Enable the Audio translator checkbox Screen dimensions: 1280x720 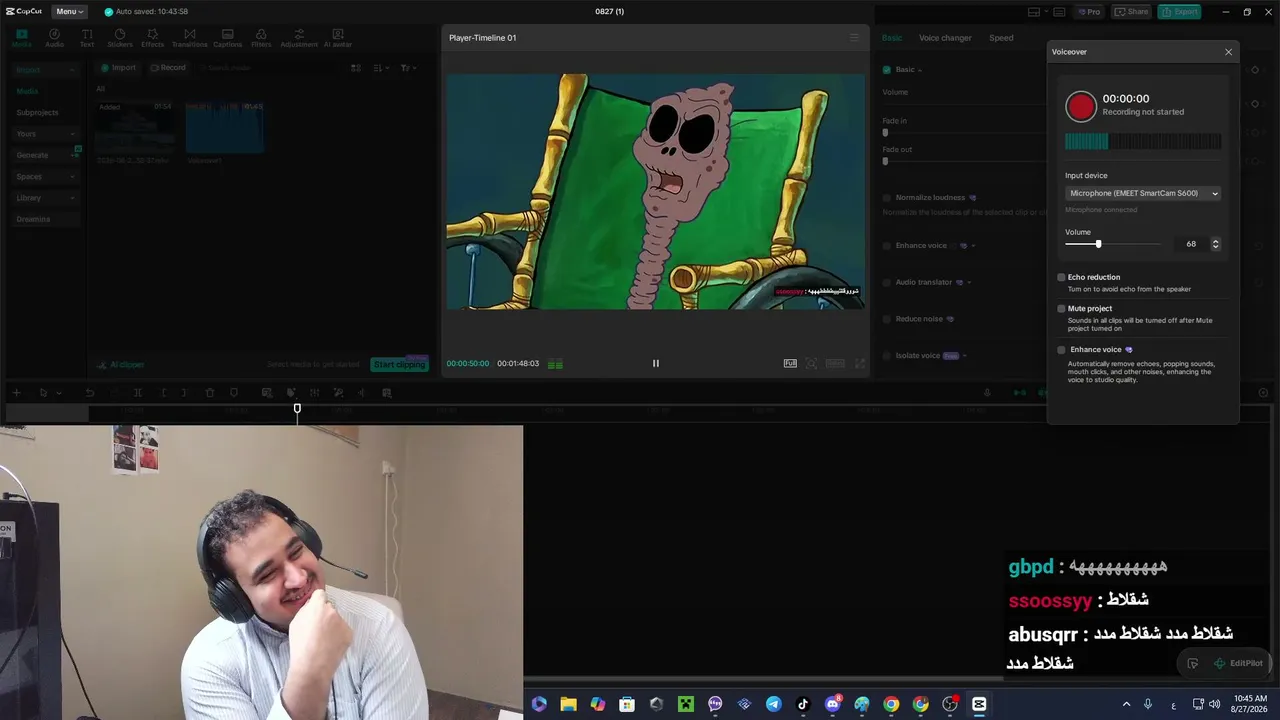click(886, 282)
